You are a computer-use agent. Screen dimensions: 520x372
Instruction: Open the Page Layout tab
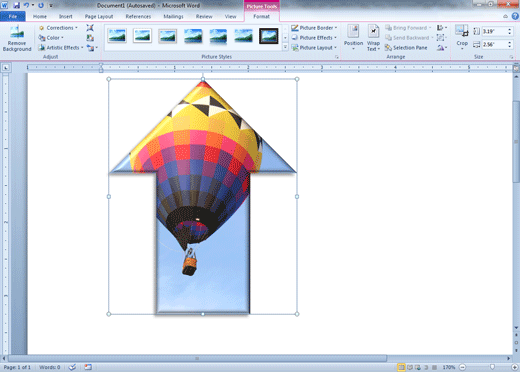pos(99,16)
